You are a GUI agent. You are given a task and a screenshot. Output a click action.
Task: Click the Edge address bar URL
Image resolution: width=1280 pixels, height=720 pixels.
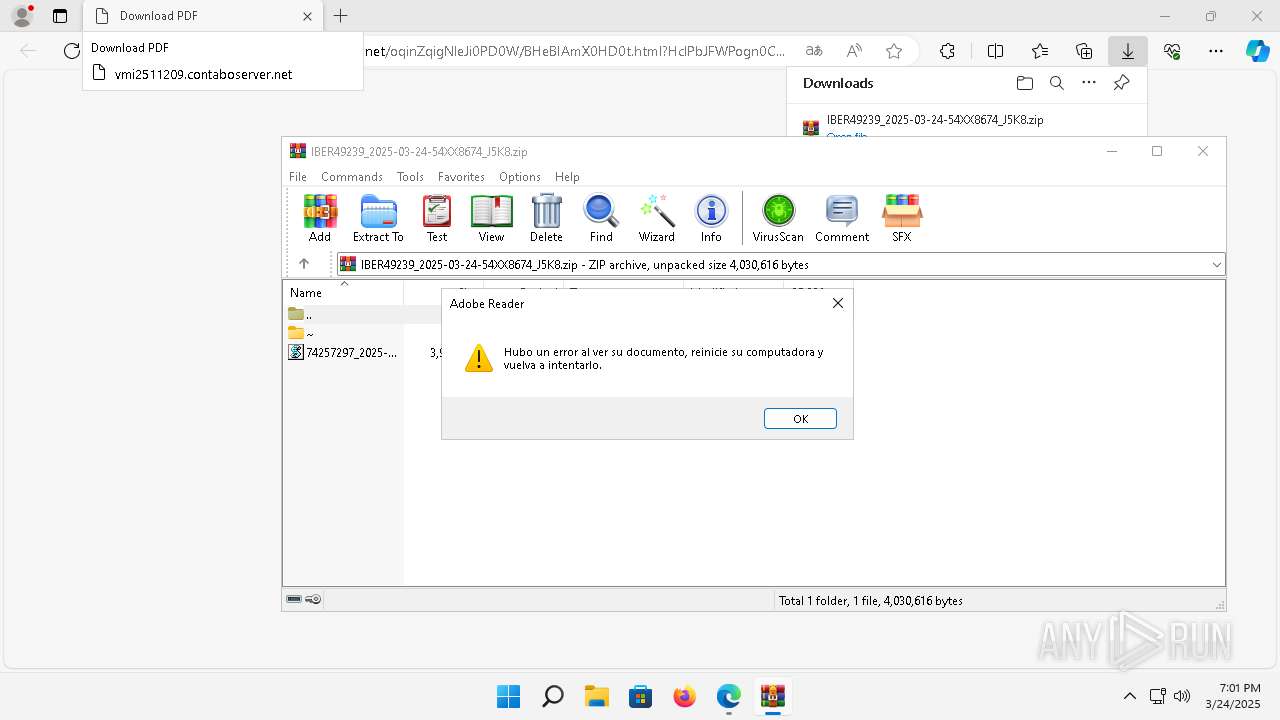tap(577, 51)
